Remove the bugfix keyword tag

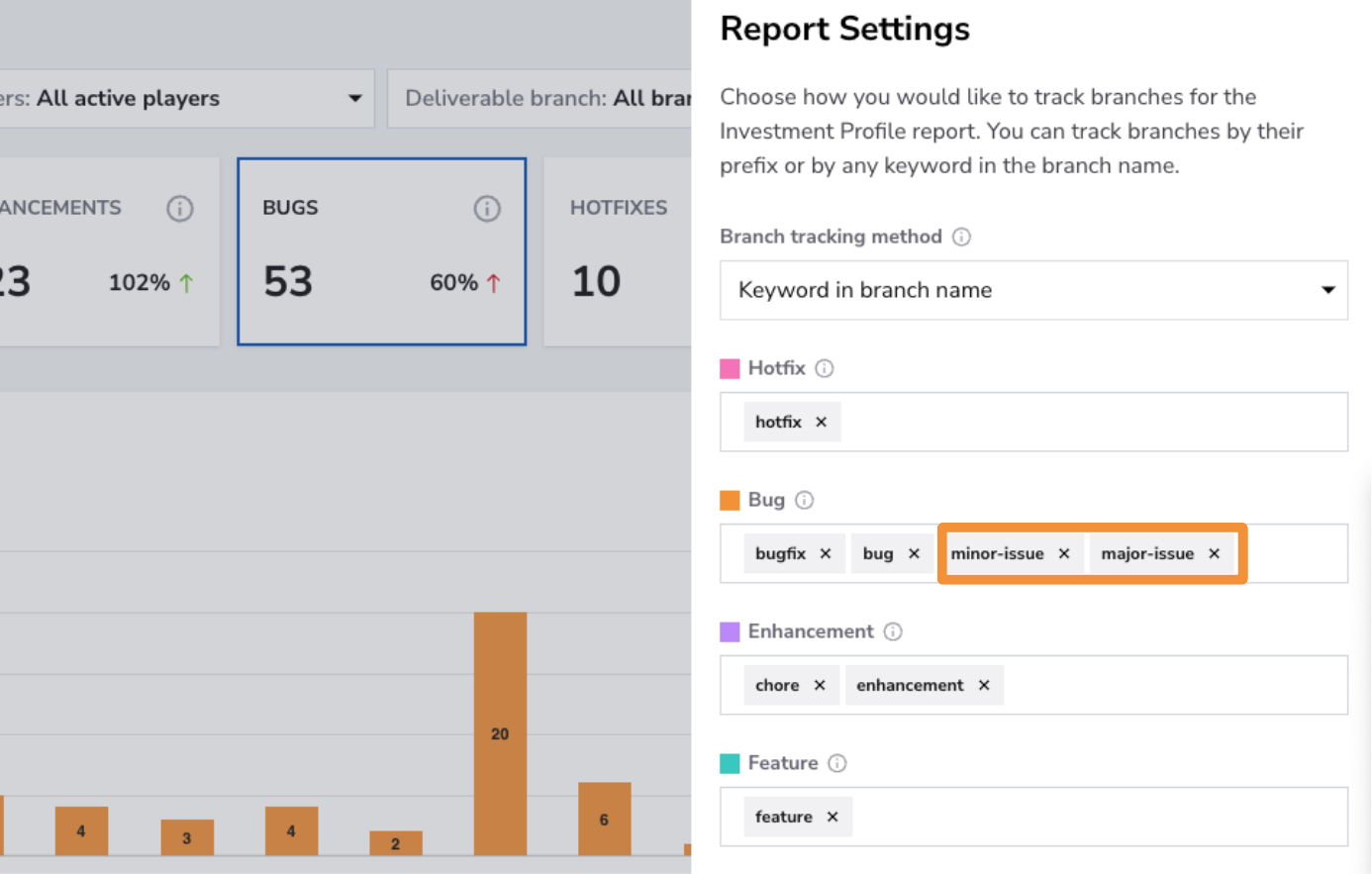(x=826, y=553)
